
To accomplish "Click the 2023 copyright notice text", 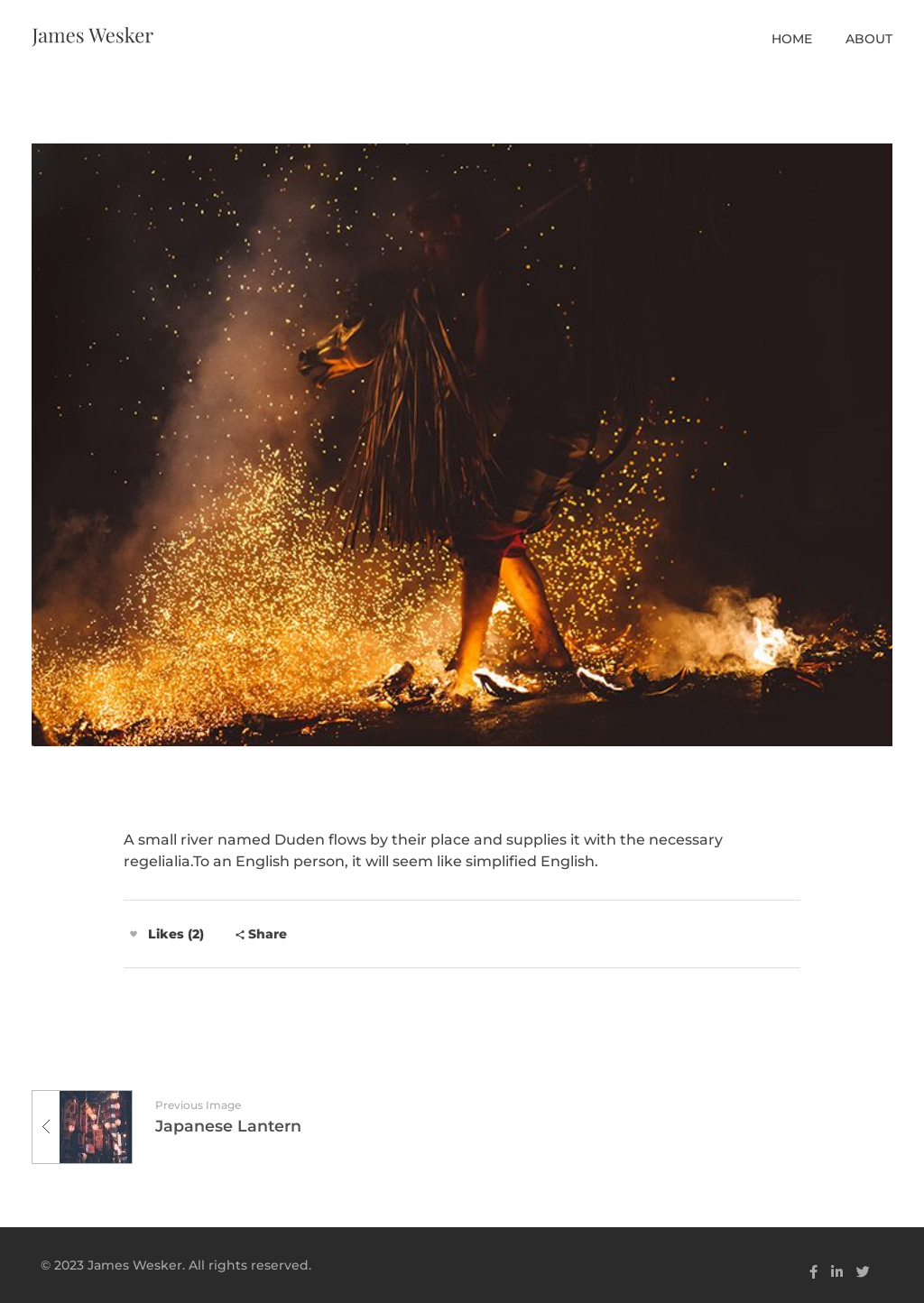I will pos(176,1265).
